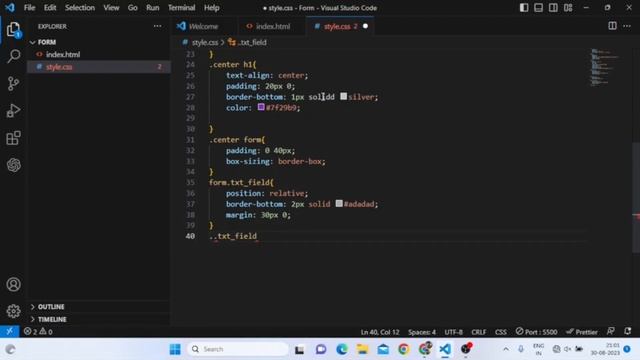The width and height of the screenshot is (640, 360).
Task: Open the Accounts menu icon
Action: pos(13,284)
